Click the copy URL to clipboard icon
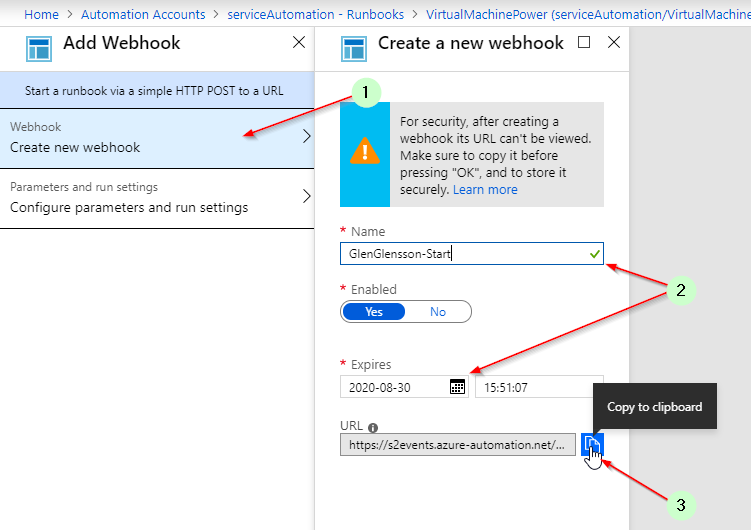The image size is (751, 530). click(592, 445)
